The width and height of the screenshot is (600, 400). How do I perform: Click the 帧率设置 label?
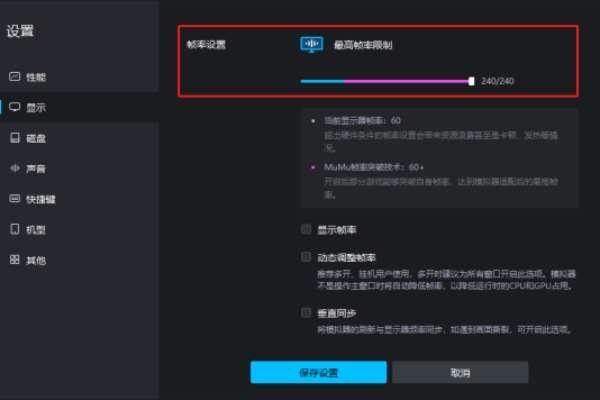click(x=206, y=45)
